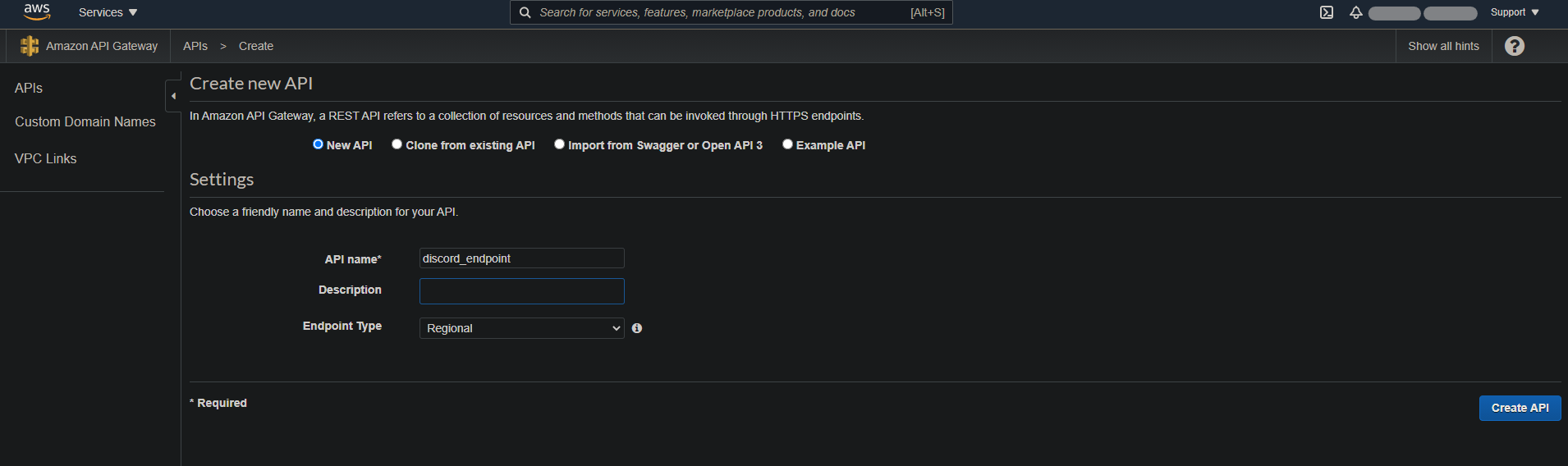Image resolution: width=1568 pixels, height=466 pixels.
Task: Open the CloudShell terminal icon
Action: click(x=1327, y=12)
